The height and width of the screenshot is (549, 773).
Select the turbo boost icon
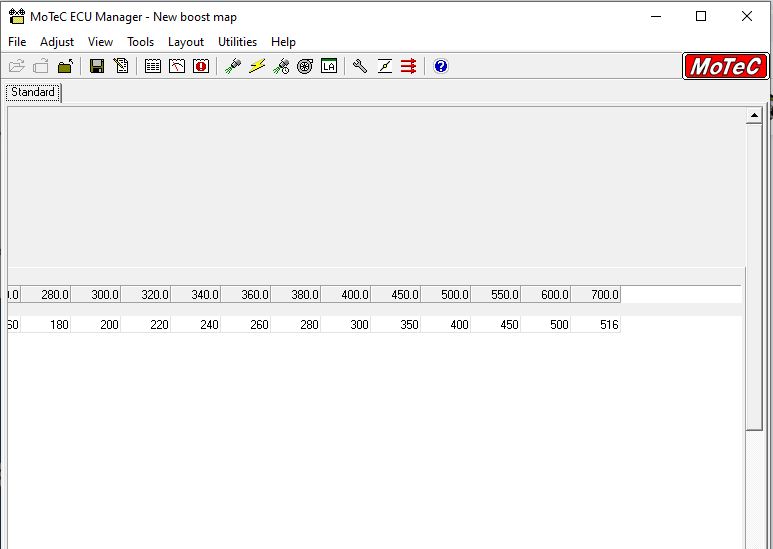point(305,66)
